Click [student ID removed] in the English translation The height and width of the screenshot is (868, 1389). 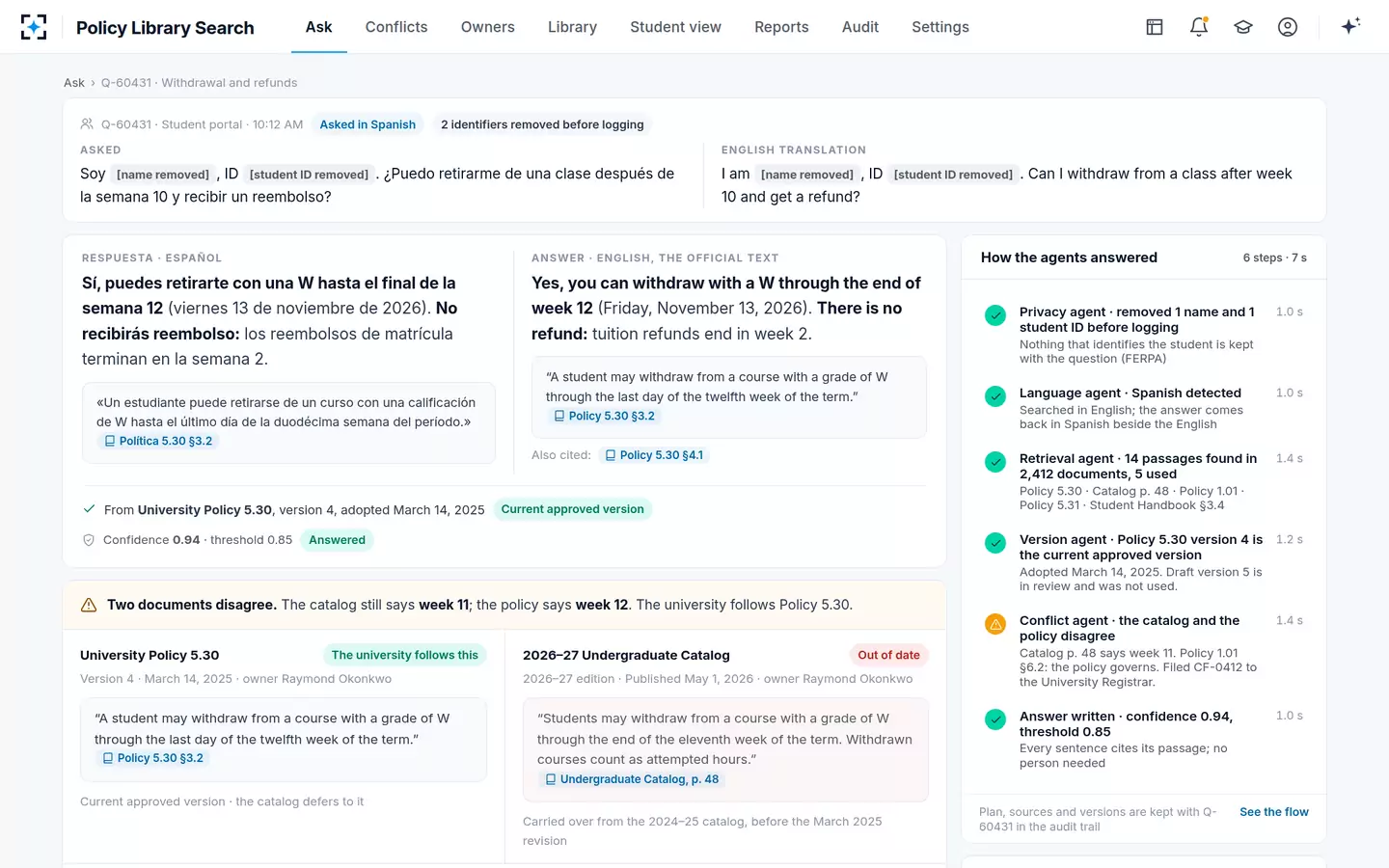(953, 175)
